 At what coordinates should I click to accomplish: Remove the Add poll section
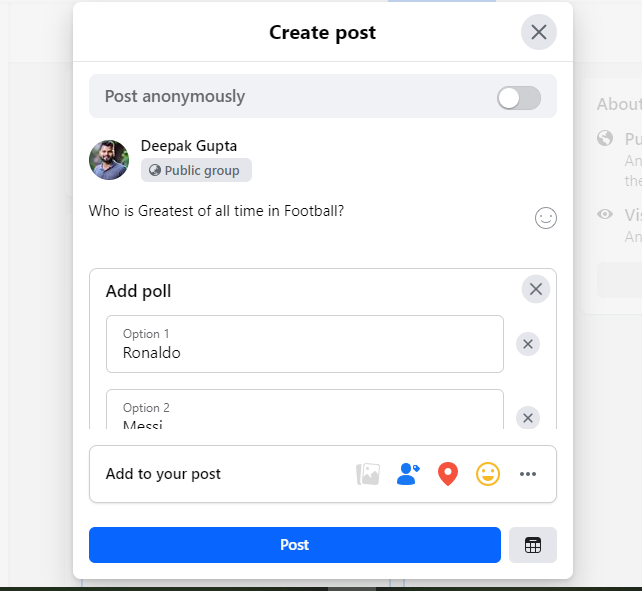(536, 289)
